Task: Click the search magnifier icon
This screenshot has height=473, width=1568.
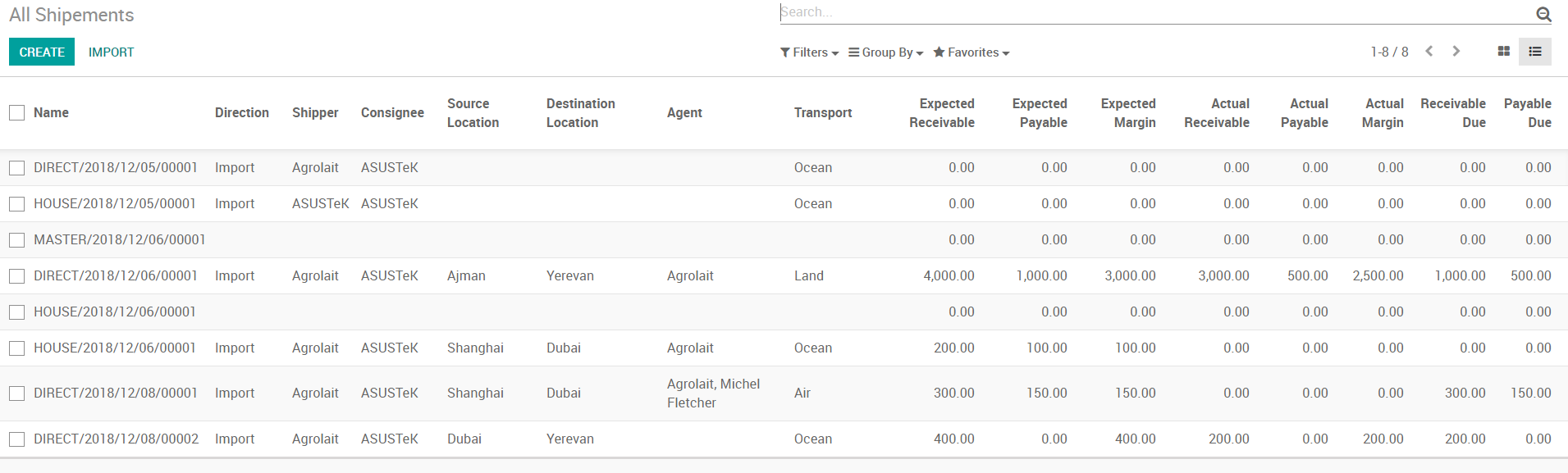Action: pos(1543,14)
